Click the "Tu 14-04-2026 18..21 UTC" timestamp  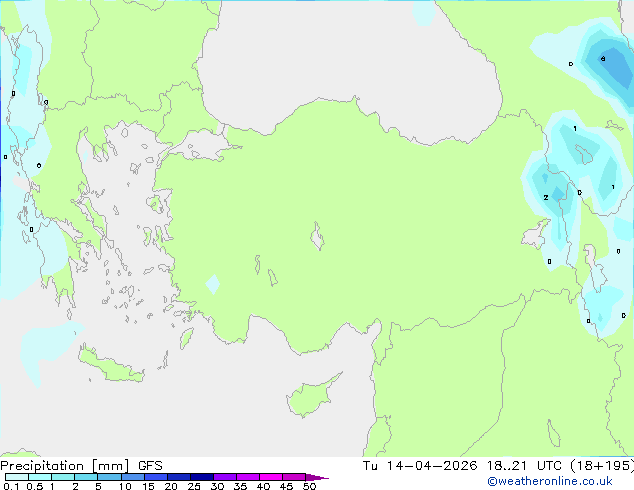point(462,466)
